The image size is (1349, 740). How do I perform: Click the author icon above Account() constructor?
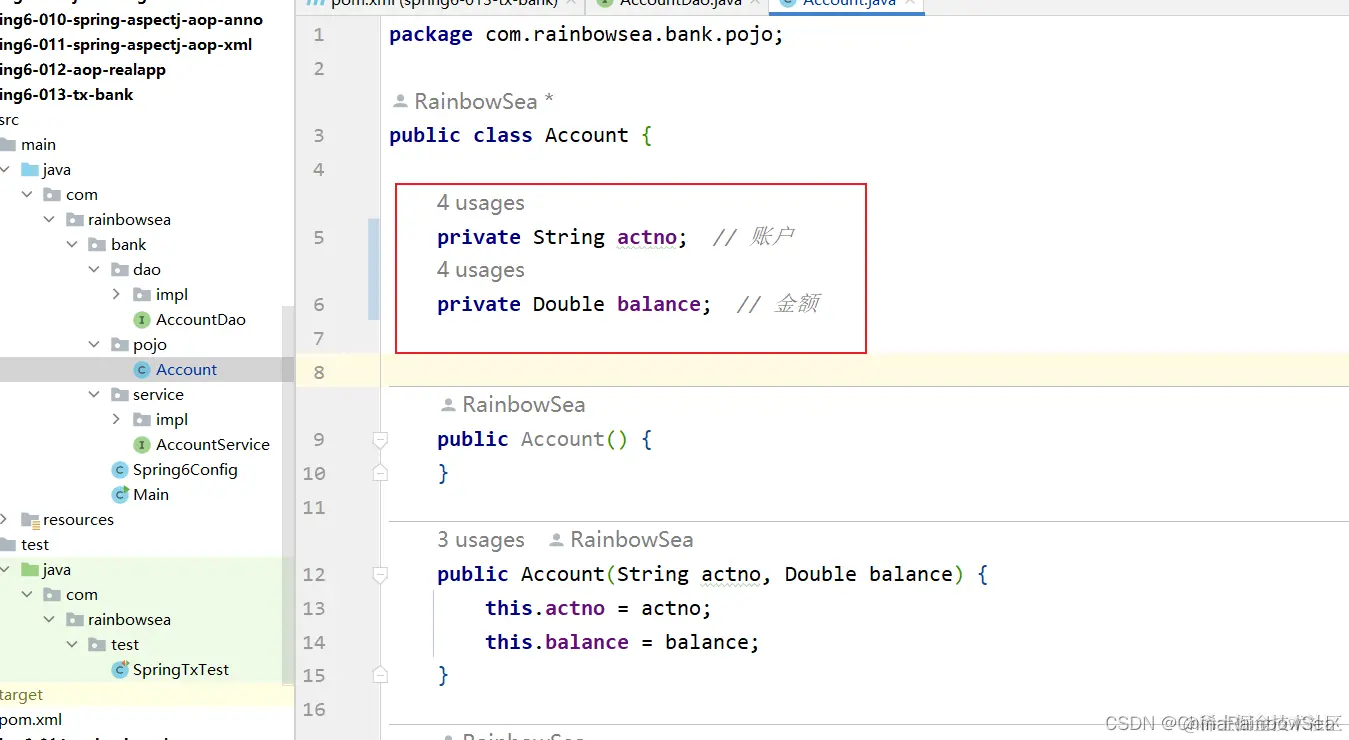[x=448, y=405]
